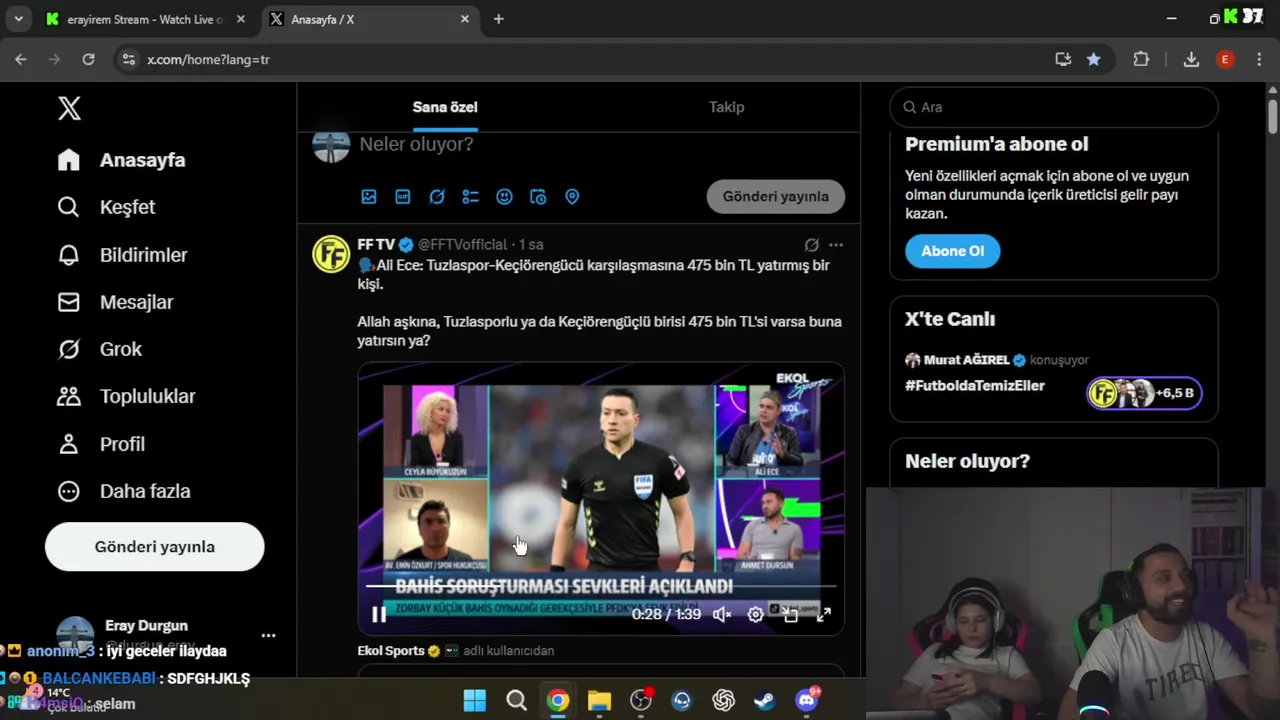The height and width of the screenshot is (720, 1280).
Task: Open Chrome profile avatar E
Action: 1225,59
